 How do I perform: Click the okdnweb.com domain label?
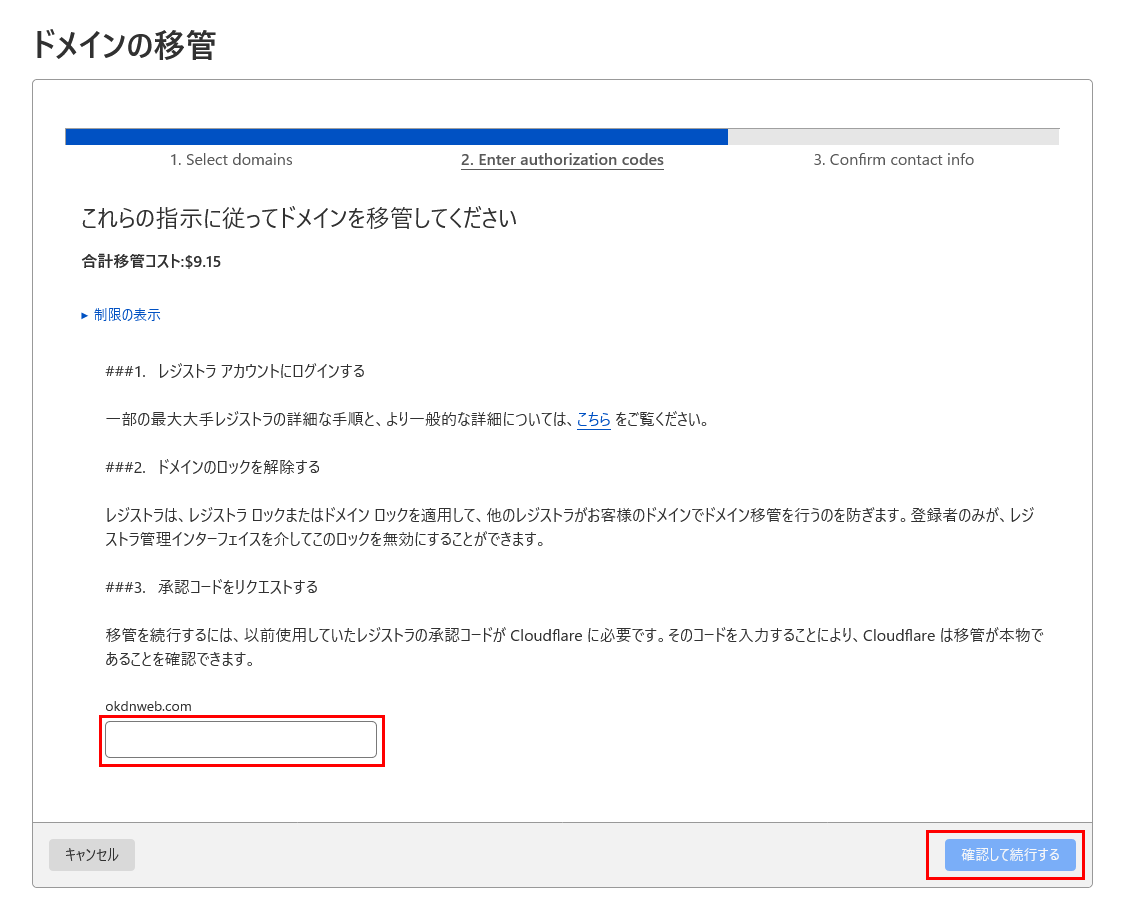coord(148,706)
